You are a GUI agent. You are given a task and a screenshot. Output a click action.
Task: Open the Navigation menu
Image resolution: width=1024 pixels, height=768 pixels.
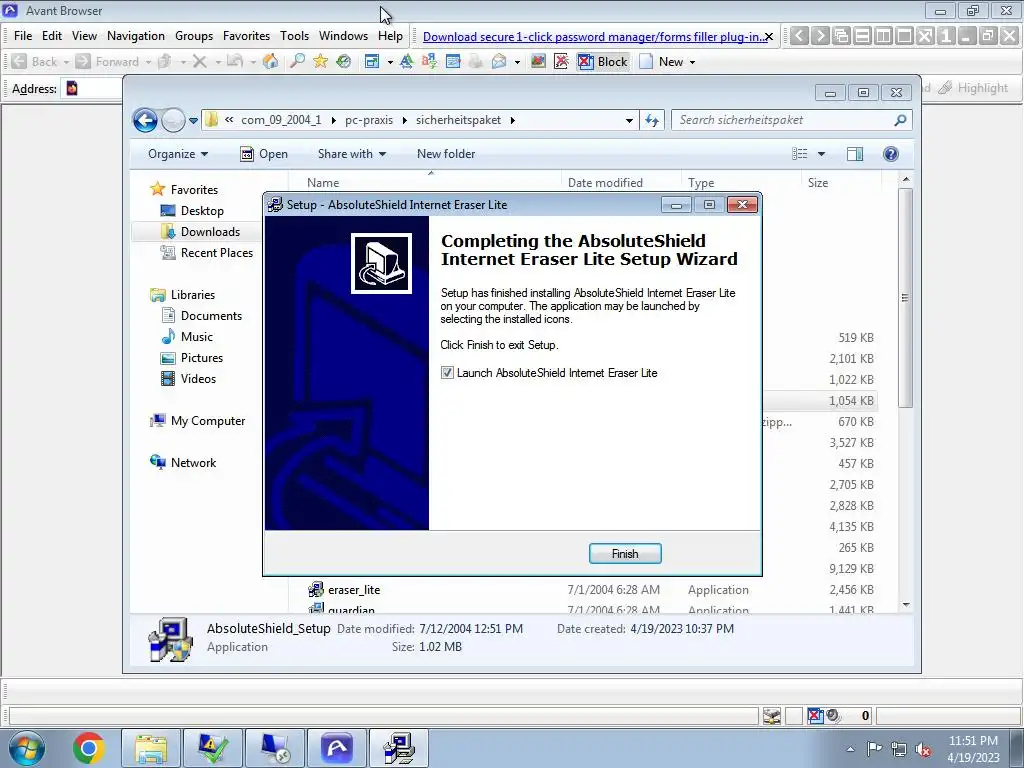[136, 36]
